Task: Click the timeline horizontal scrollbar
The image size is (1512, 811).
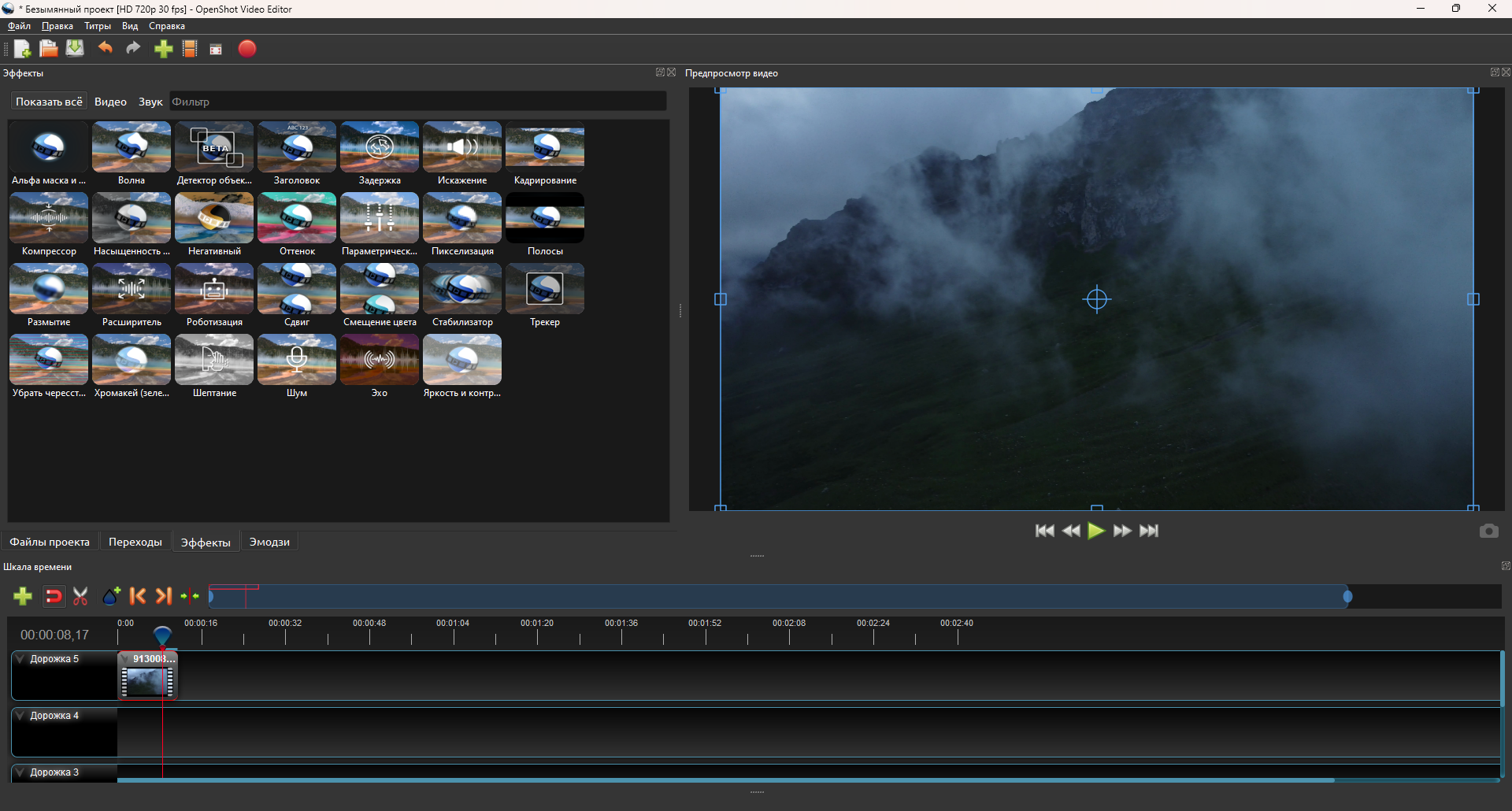Action: pos(725,780)
